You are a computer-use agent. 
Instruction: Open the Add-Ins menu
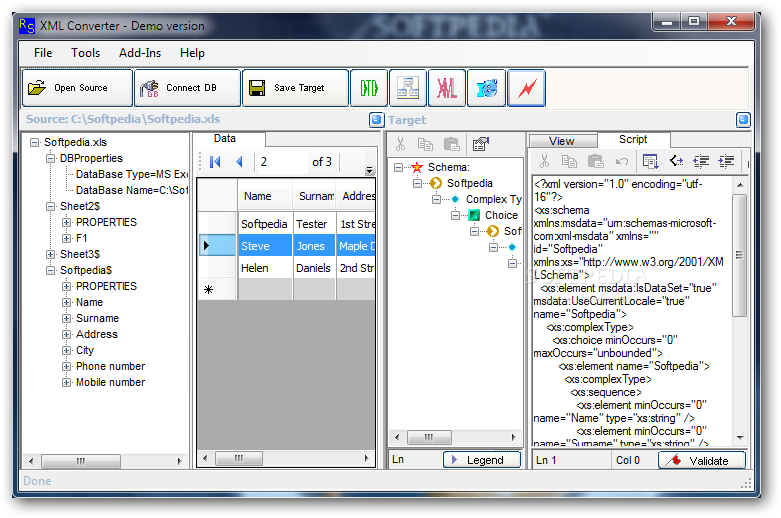[x=140, y=53]
